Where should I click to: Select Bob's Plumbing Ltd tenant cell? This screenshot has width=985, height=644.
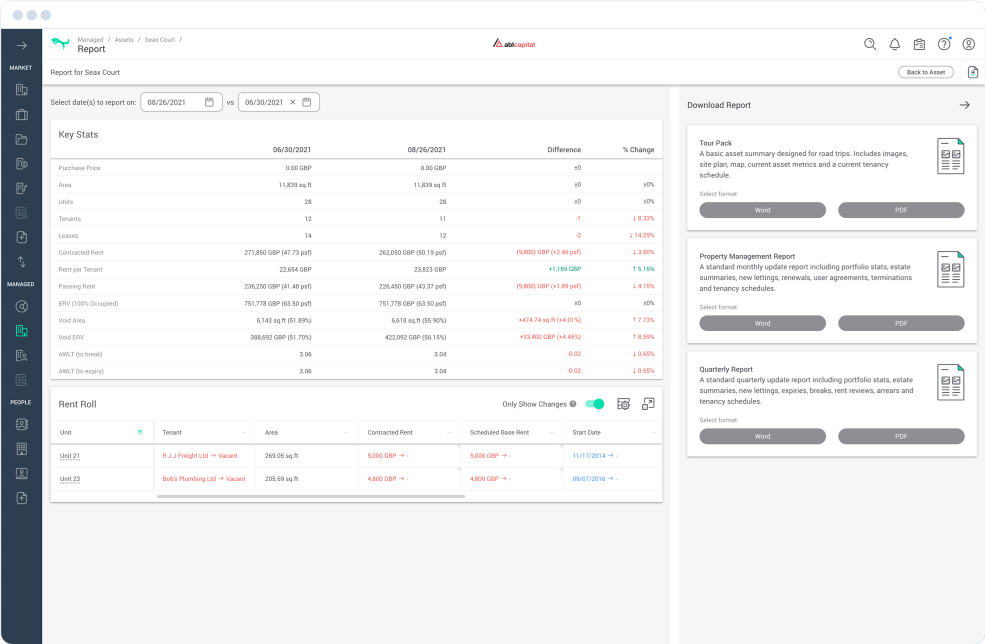204,479
